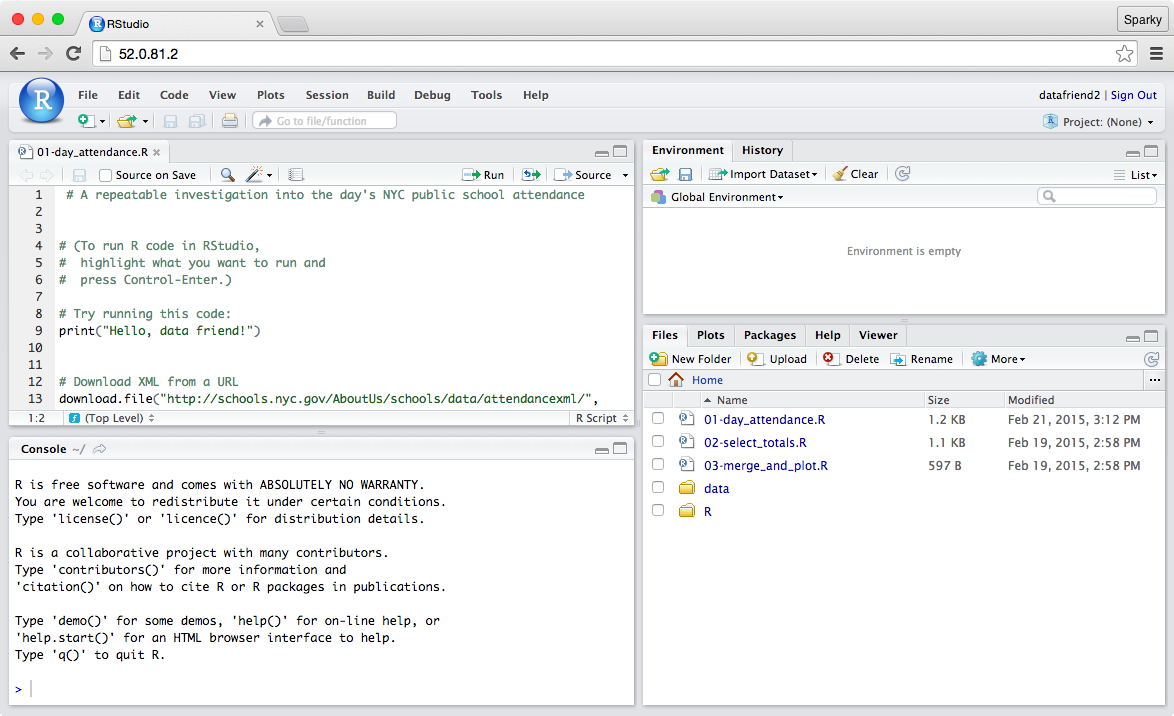Check the box for 03-merge_and_plot.R
This screenshot has height=716, width=1174.
(x=658, y=464)
